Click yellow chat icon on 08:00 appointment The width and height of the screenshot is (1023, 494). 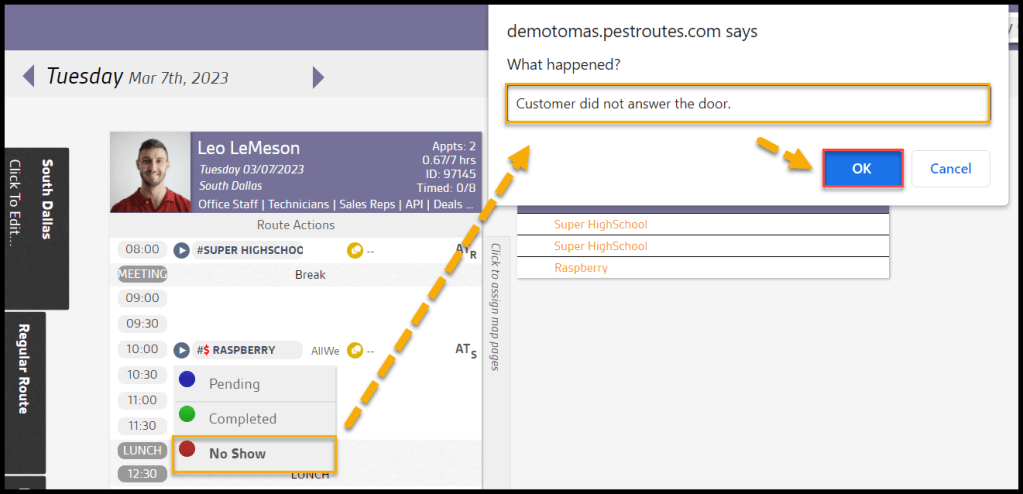pyautogui.click(x=354, y=250)
